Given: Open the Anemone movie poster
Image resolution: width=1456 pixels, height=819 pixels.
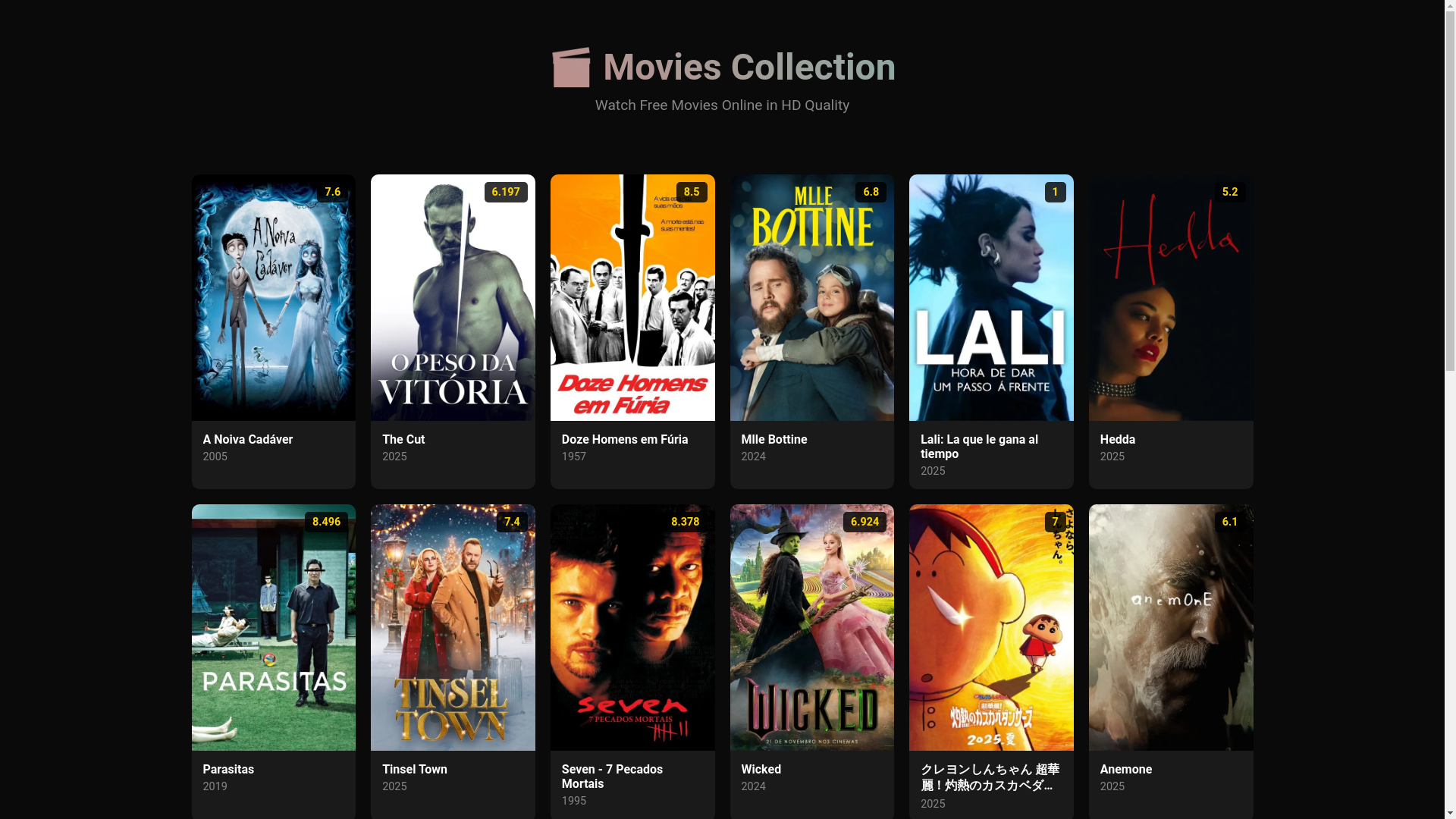Looking at the screenshot, I should click(x=1171, y=627).
